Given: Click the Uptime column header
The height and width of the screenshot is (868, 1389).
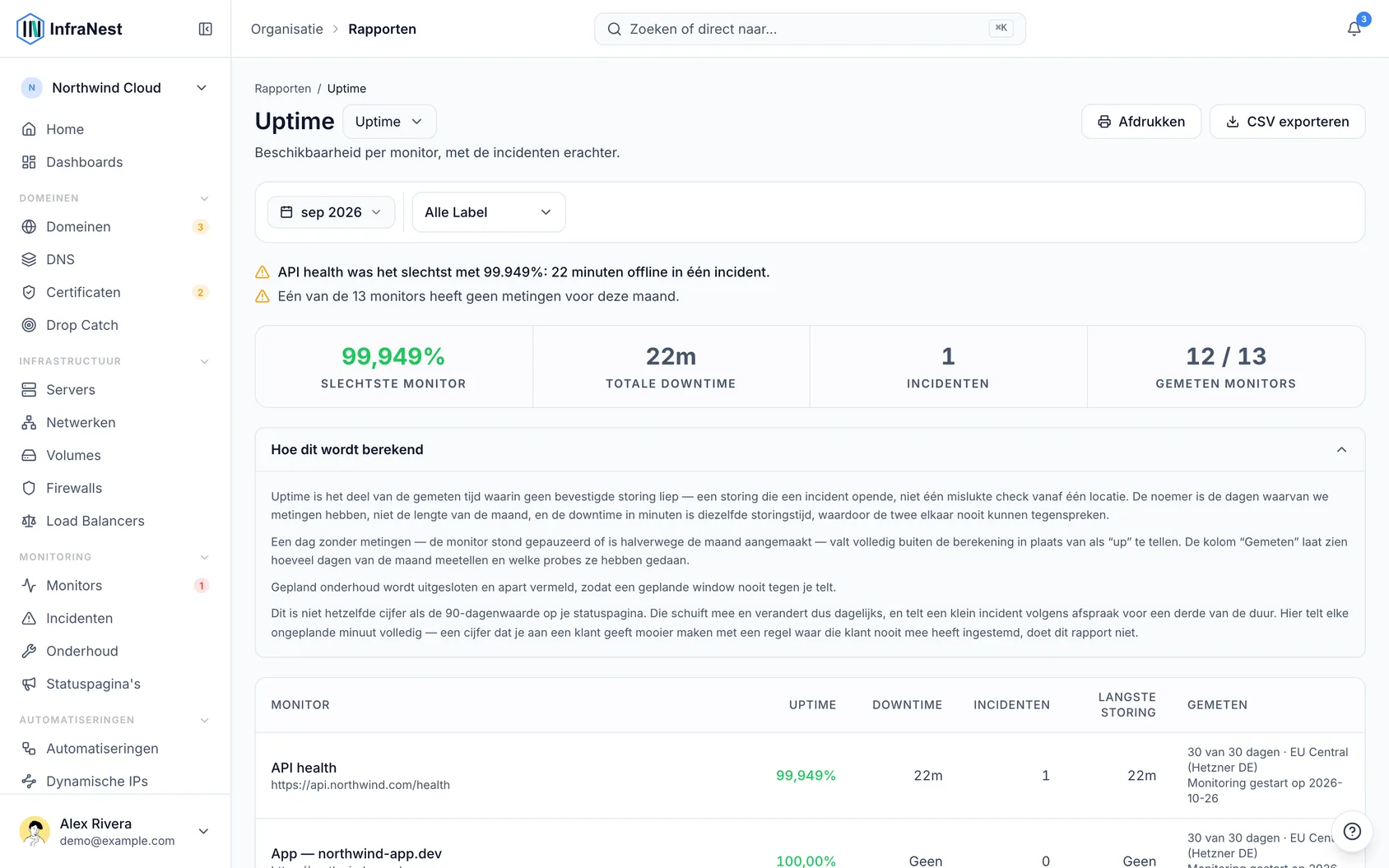Looking at the screenshot, I should click(x=812, y=705).
